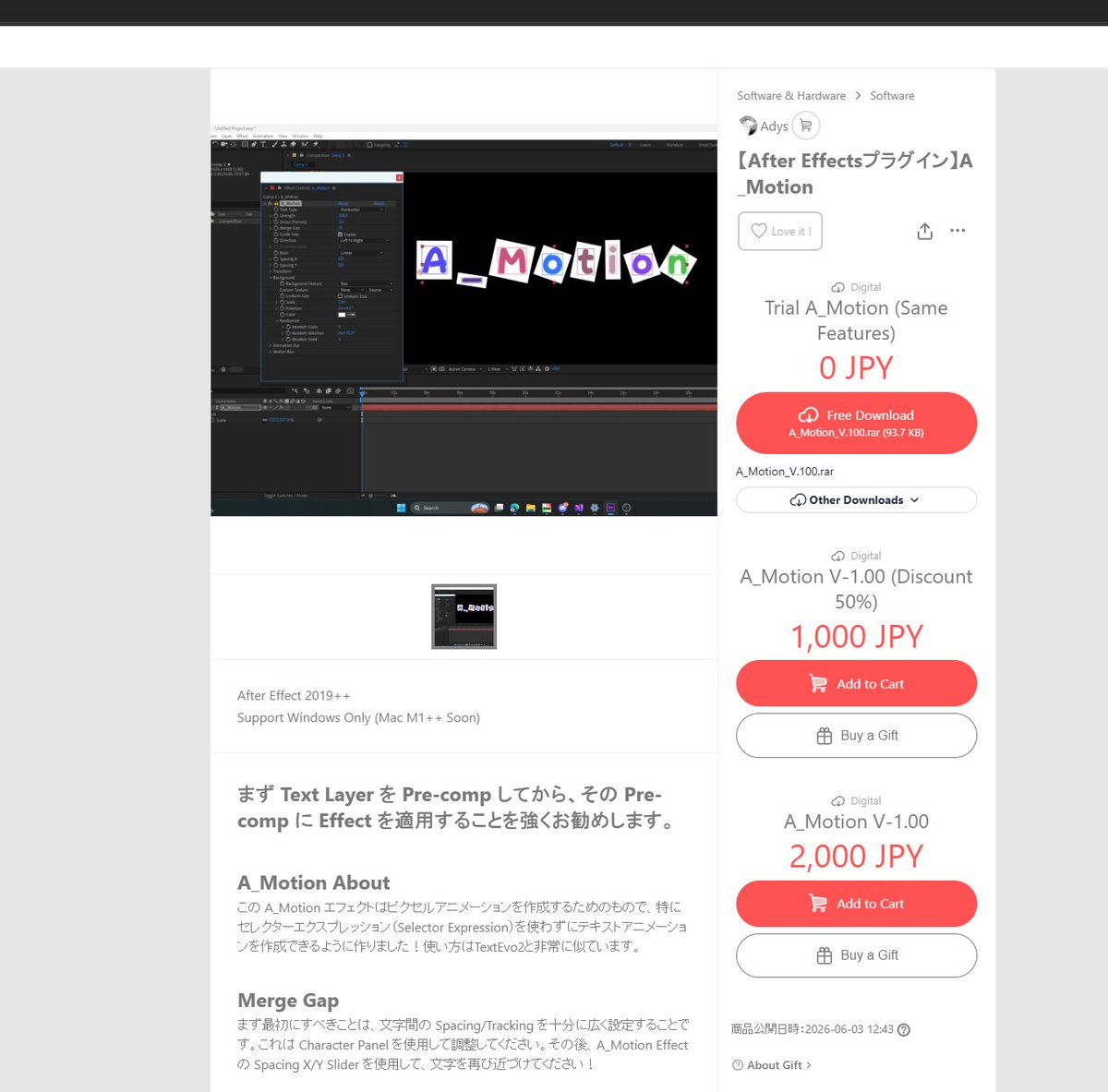Open the Background Texture Box dropdown
This screenshot has width=1108, height=1092.
point(367,283)
